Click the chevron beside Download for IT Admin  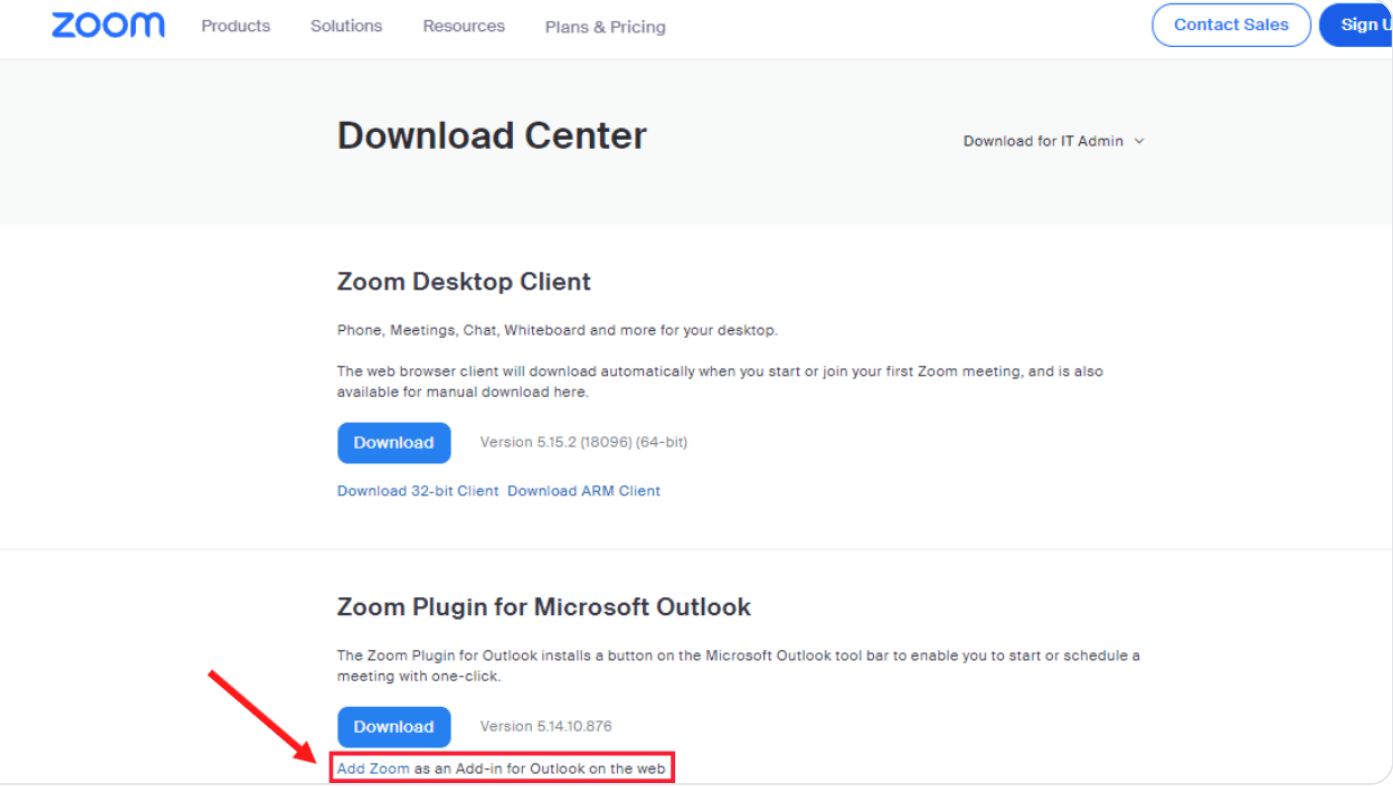click(1139, 141)
